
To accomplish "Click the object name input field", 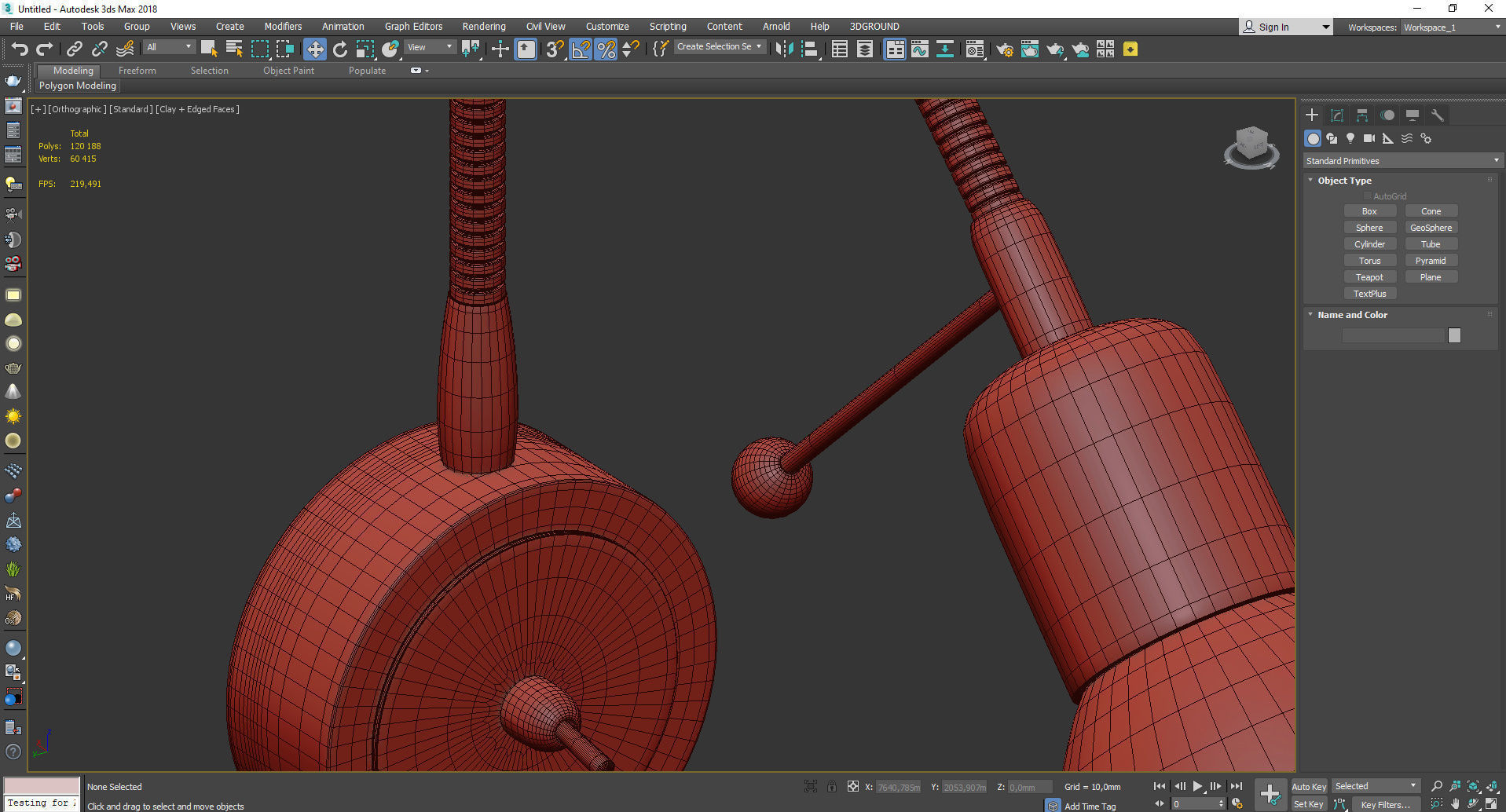I will click(1394, 335).
